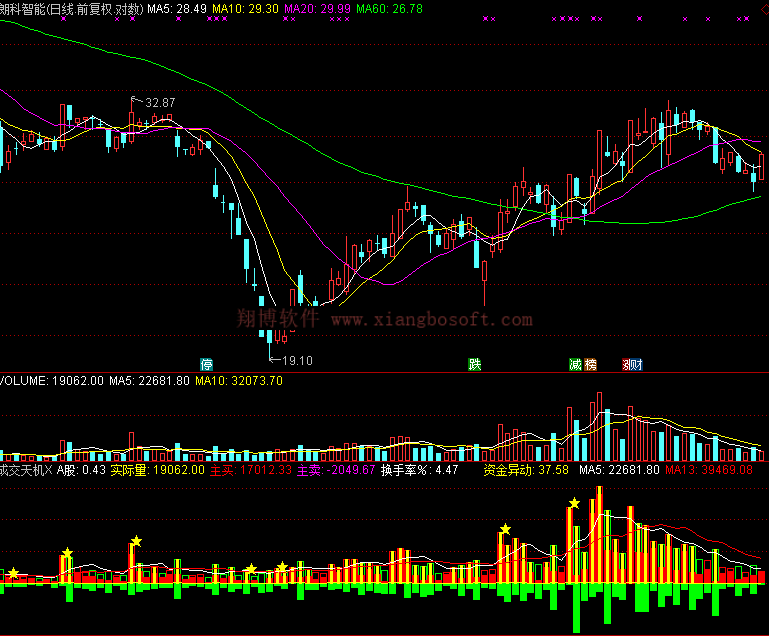Select the green MA60: 26.78 label
The image size is (769, 636).
389,8
